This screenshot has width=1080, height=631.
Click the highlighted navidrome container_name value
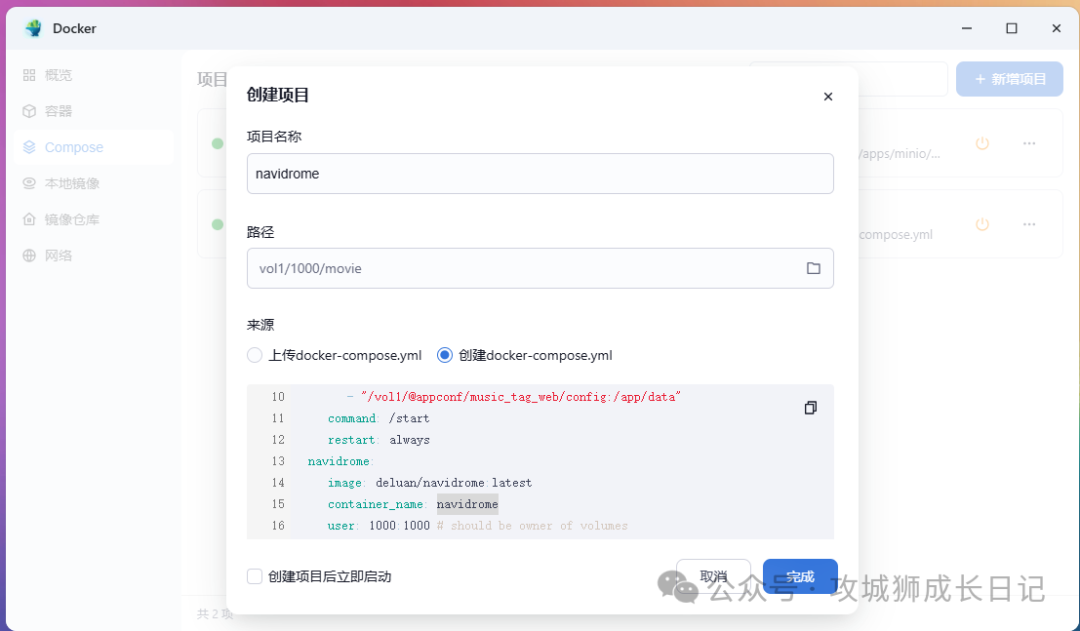467,504
